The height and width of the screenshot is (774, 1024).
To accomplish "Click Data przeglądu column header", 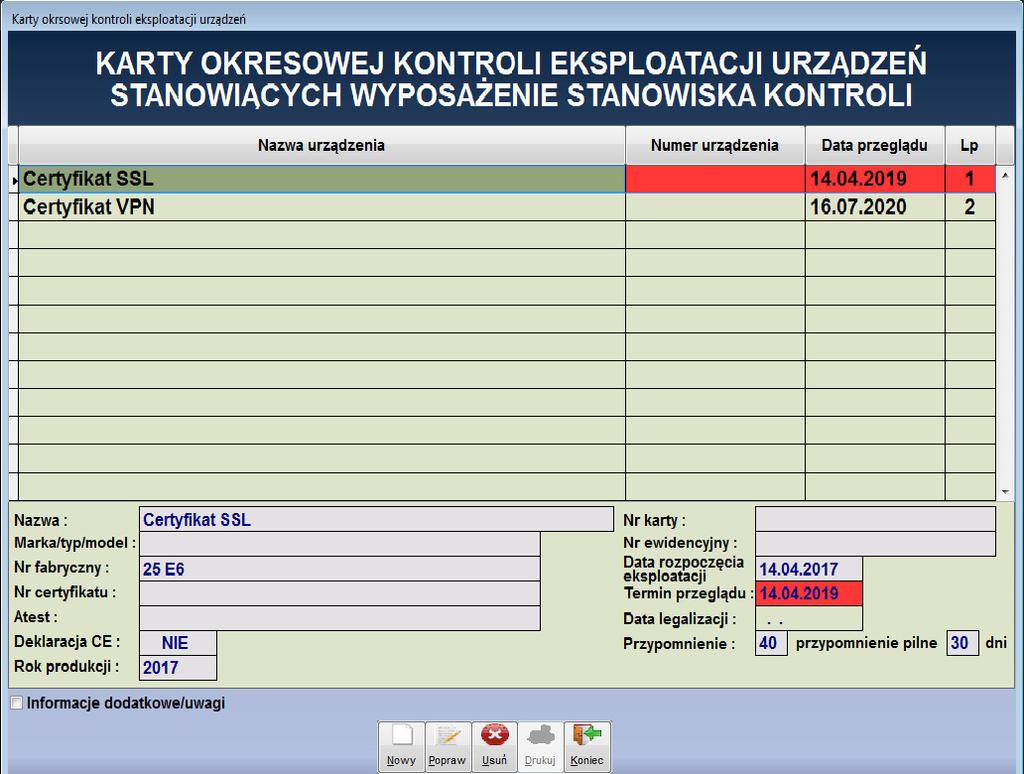I will (875, 145).
